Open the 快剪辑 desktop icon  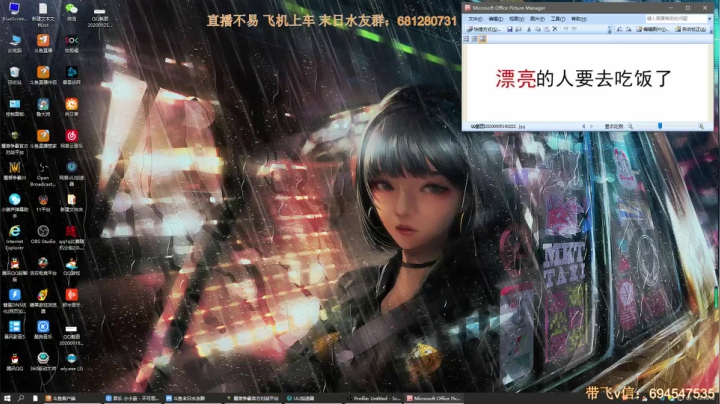71,44
